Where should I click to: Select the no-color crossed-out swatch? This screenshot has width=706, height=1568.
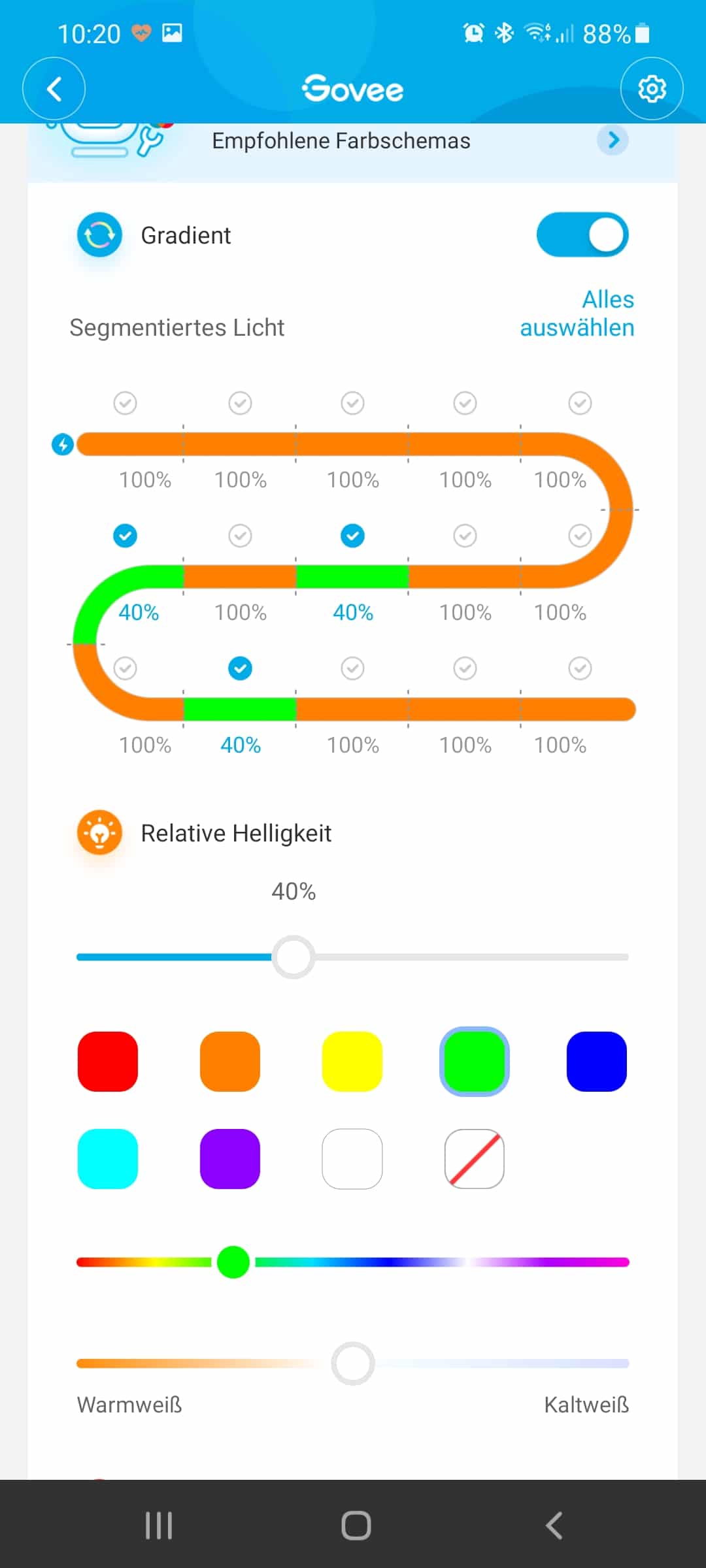click(475, 1159)
